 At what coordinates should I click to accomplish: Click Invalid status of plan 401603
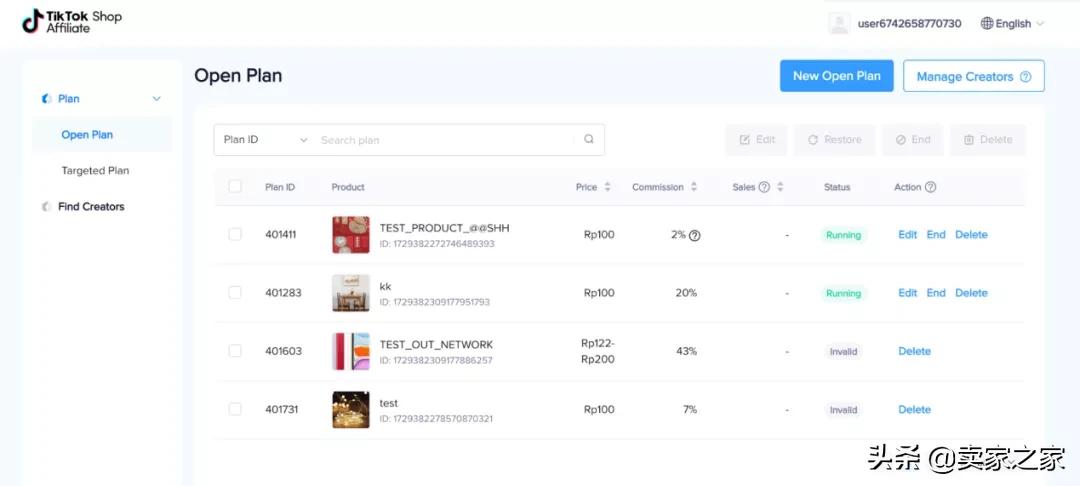click(x=843, y=352)
